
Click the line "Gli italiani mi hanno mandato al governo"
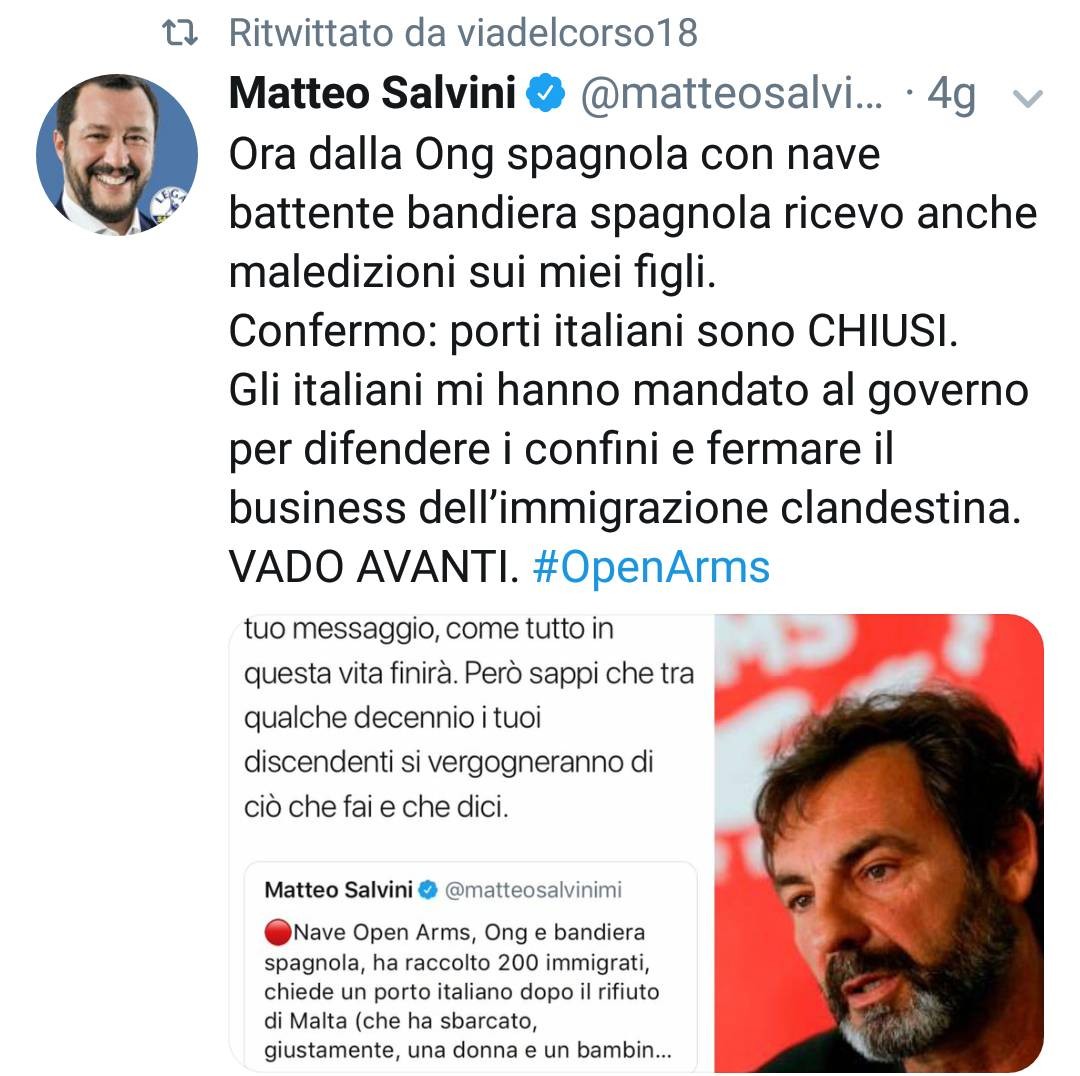point(628,391)
